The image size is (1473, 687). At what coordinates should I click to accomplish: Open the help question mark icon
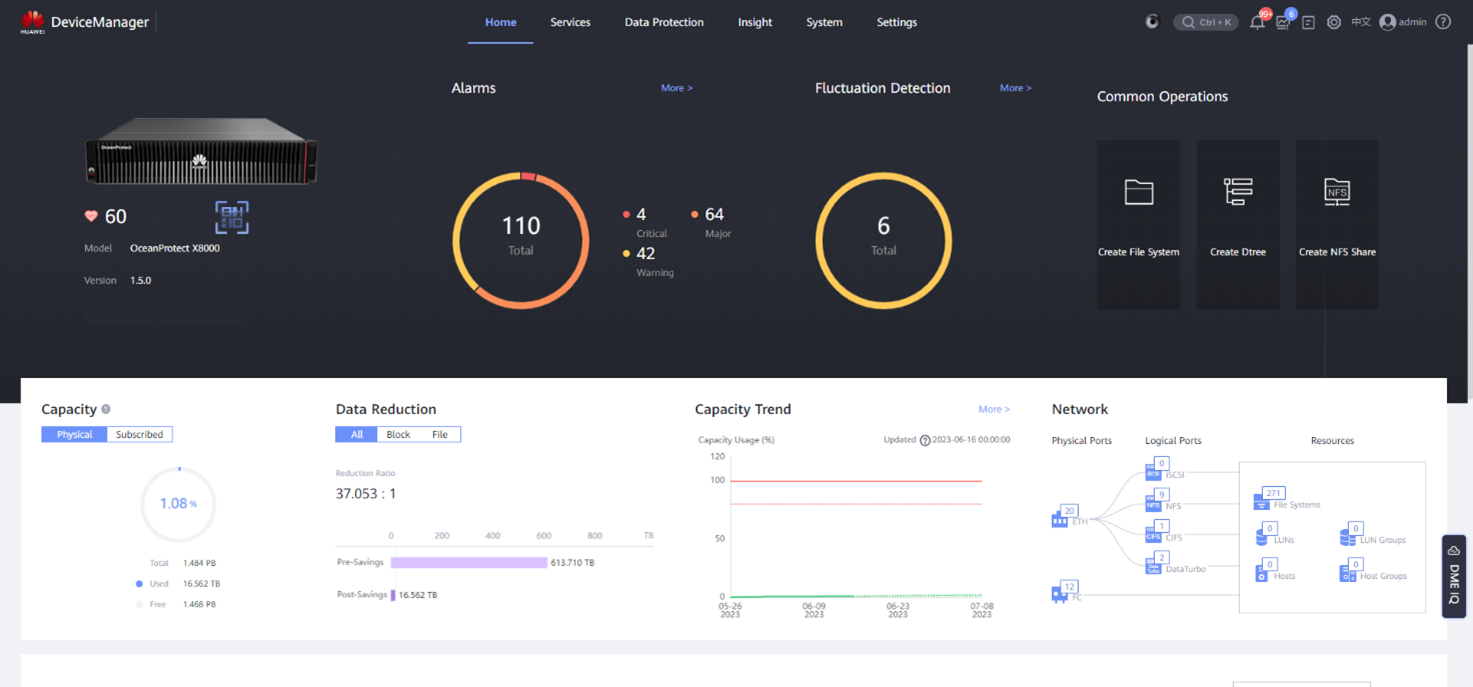[1443, 22]
